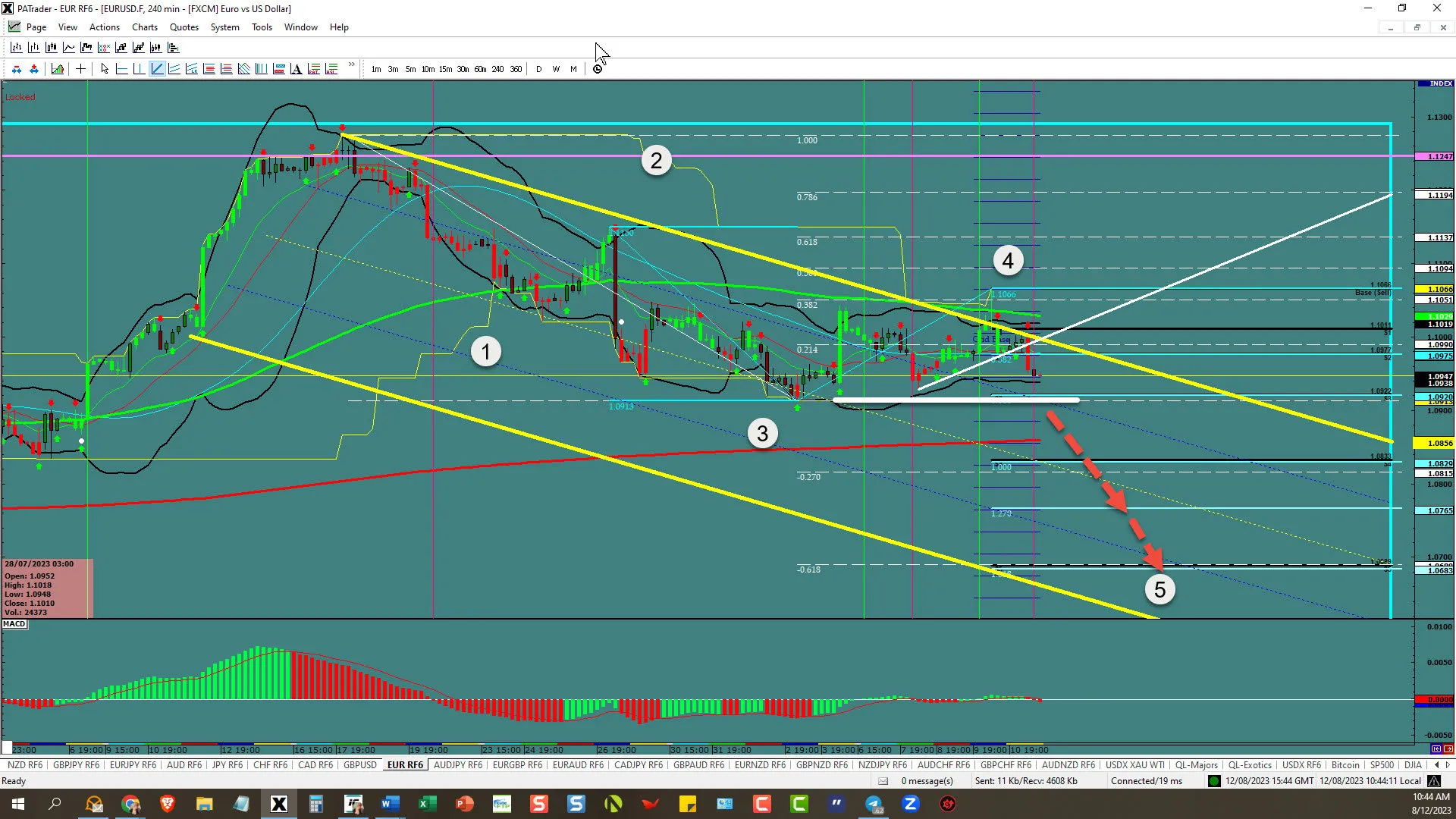
Task: Click the Windows Start button
Action: click(17, 804)
